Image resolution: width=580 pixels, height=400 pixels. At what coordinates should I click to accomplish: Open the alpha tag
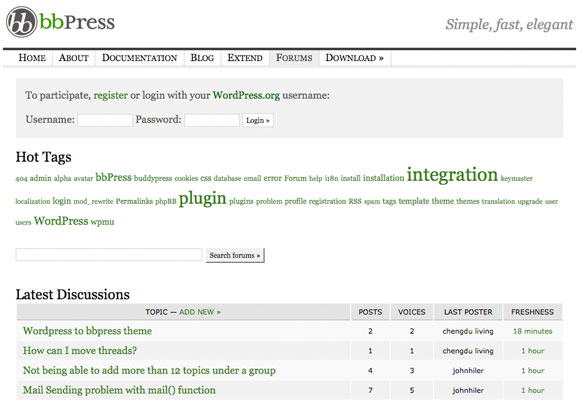pyautogui.click(x=62, y=178)
